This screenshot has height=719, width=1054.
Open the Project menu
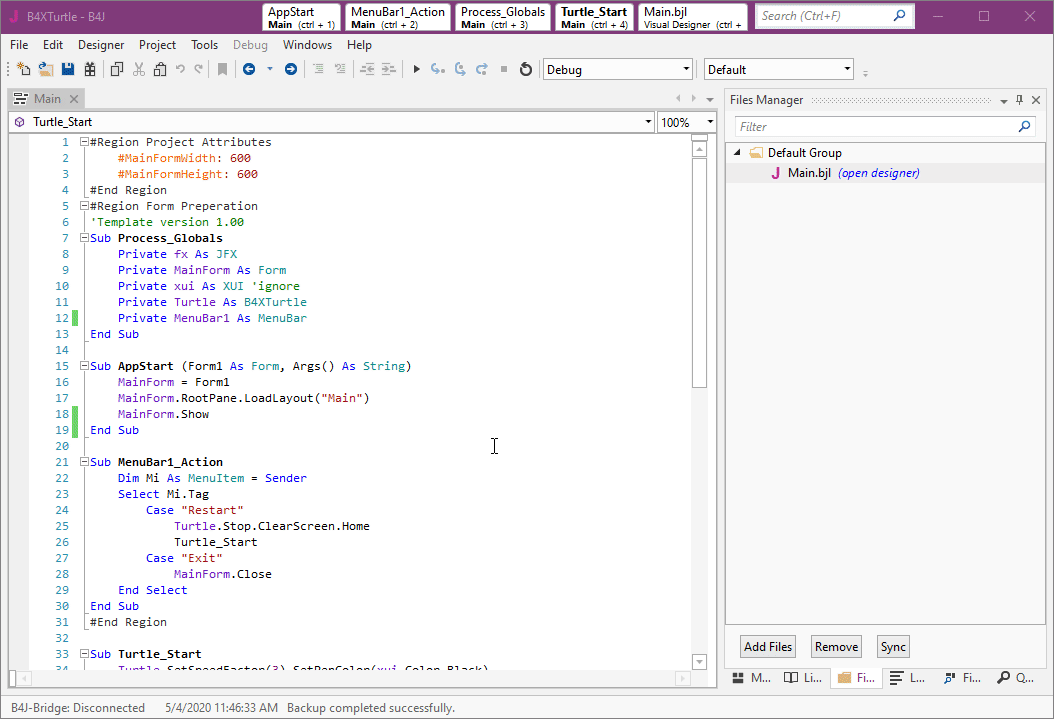click(x=157, y=45)
